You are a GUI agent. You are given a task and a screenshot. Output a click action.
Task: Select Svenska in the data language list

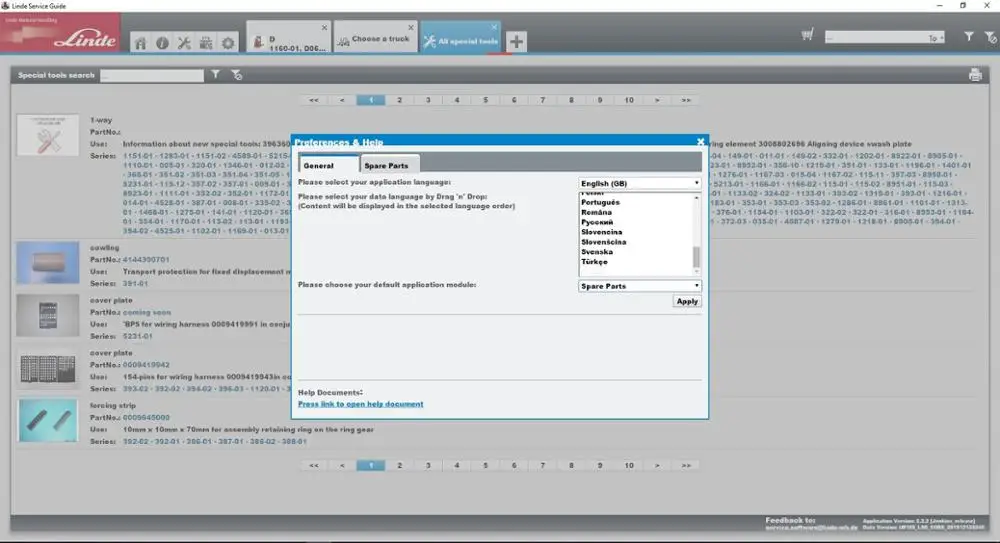(597, 252)
